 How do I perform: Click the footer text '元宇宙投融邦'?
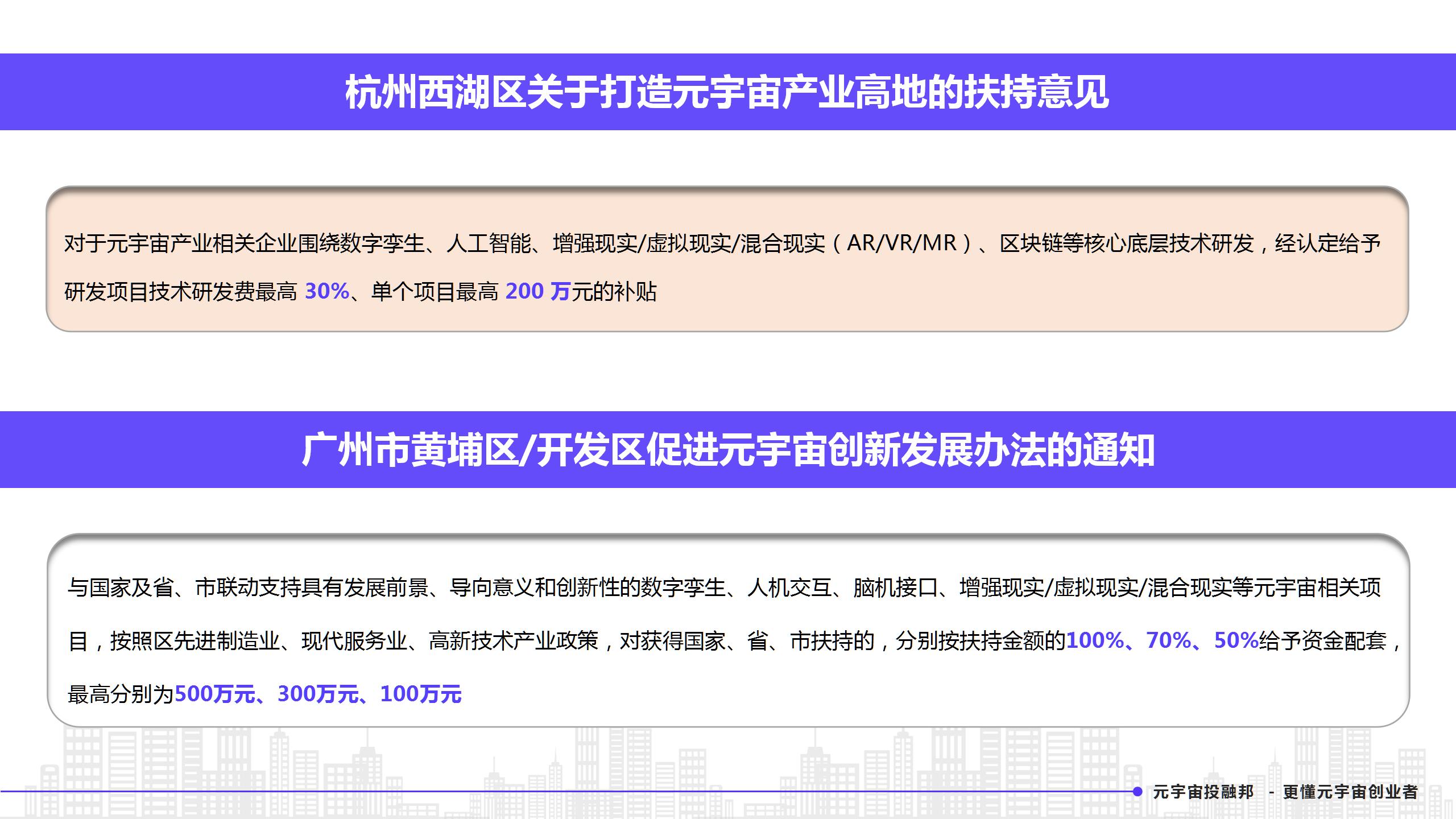(x=1203, y=792)
